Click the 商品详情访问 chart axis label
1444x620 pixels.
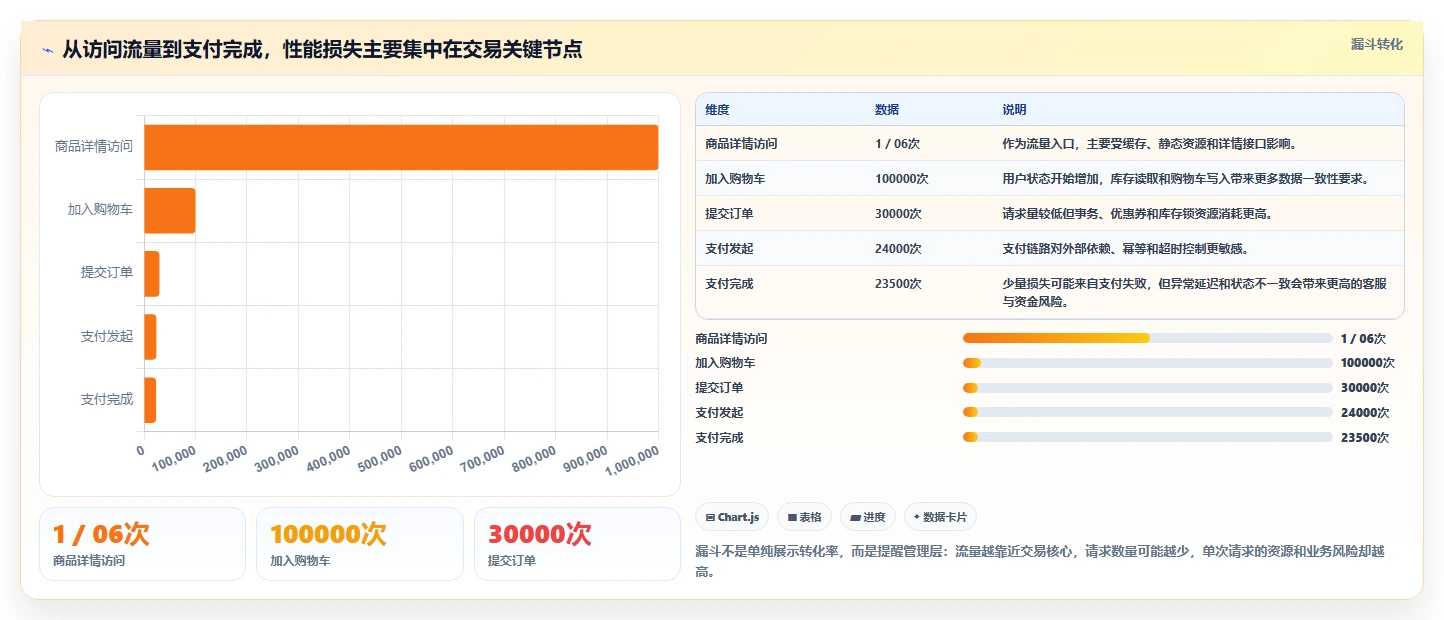point(94,147)
